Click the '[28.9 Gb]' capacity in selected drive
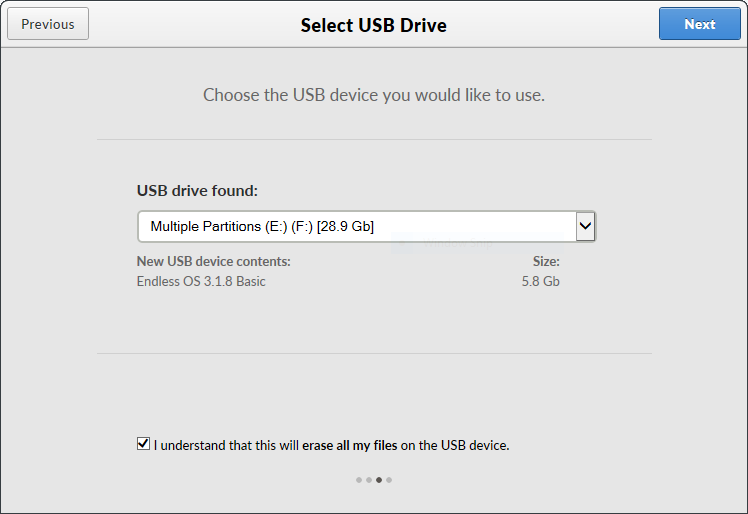The width and height of the screenshot is (748, 514). pos(345,226)
